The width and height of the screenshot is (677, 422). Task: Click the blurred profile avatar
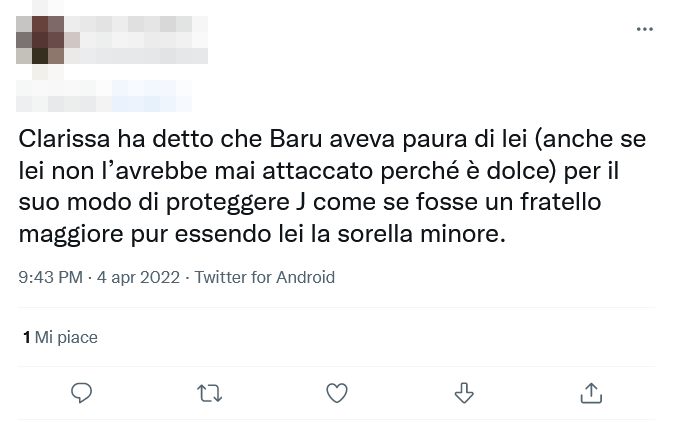tap(41, 40)
